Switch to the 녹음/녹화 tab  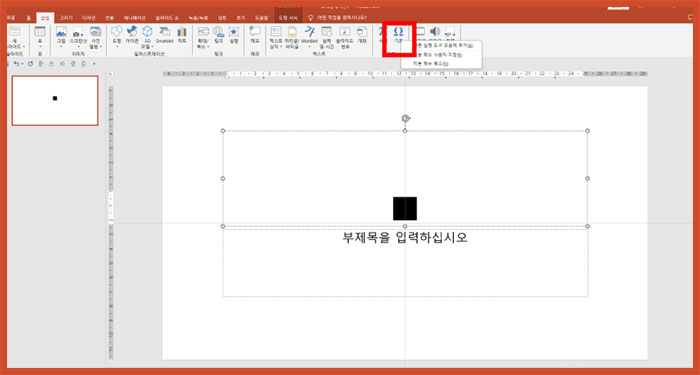pyautogui.click(x=198, y=18)
